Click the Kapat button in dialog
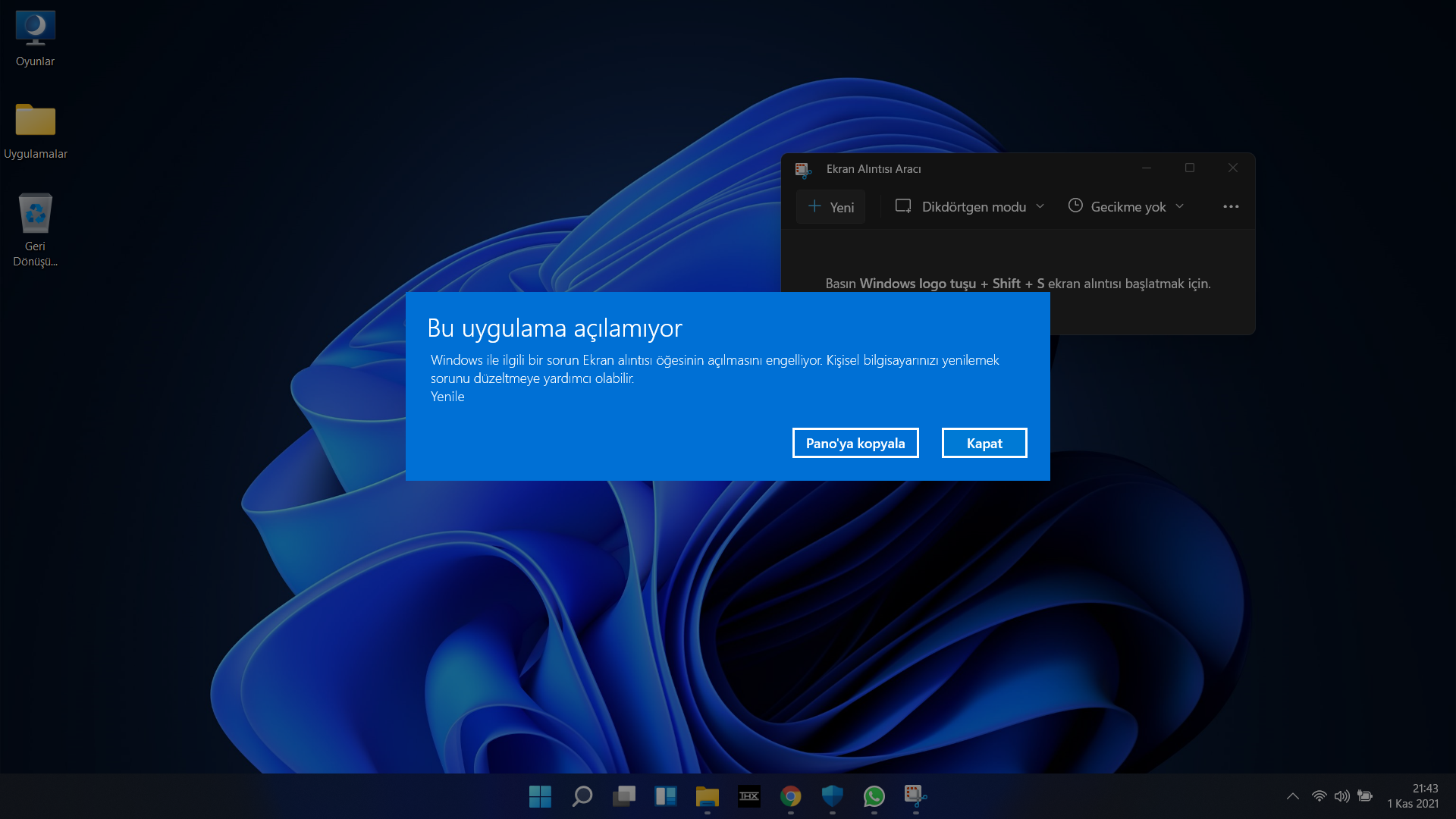The image size is (1456, 819). [x=984, y=443]
